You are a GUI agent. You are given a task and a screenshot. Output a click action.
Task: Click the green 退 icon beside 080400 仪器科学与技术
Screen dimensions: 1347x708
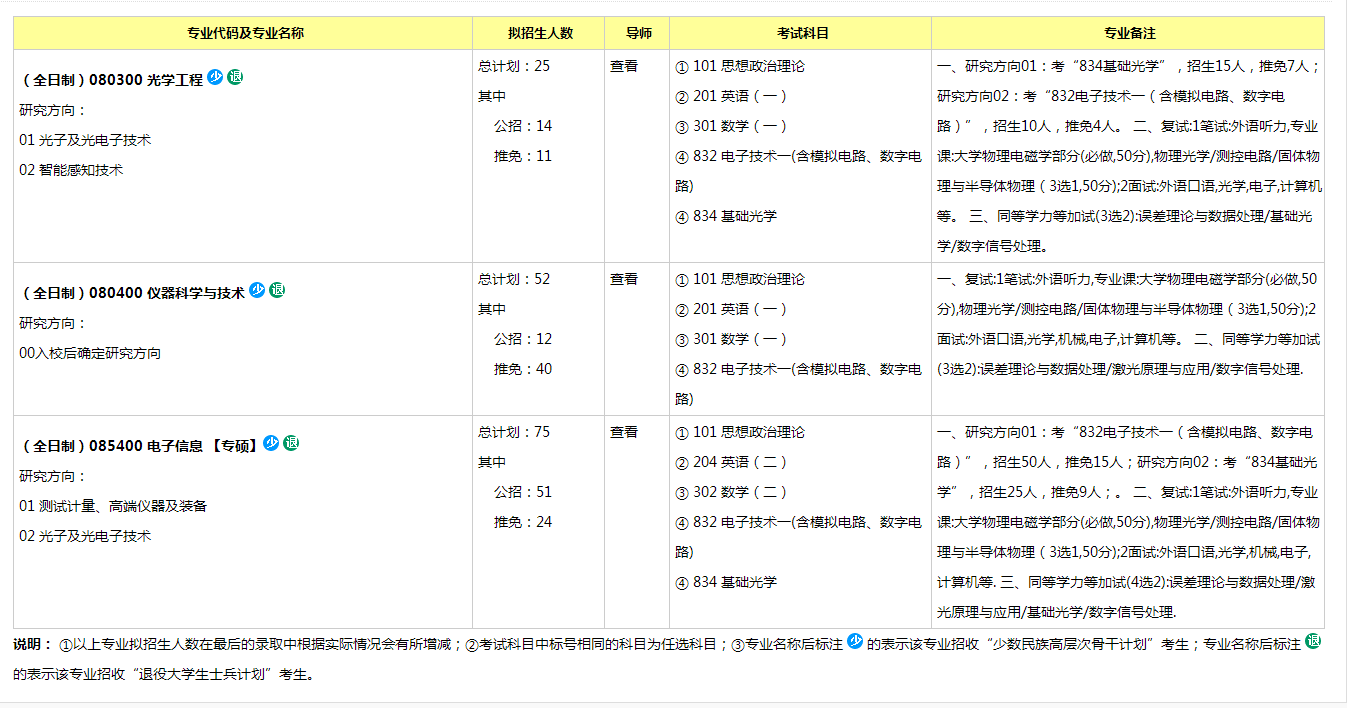pyautogui.click(x=277, y=290)
